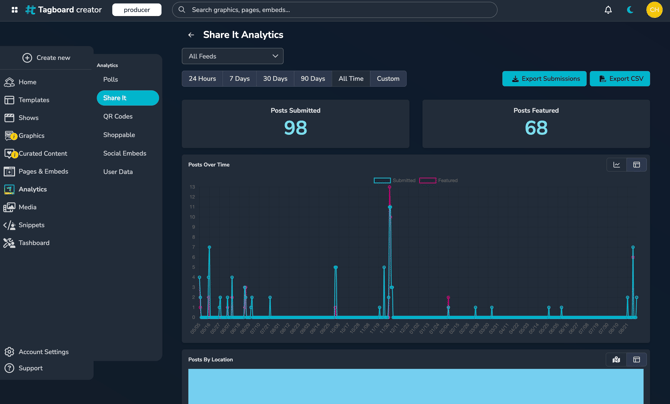Select the 90 Days range

point(313,79)
